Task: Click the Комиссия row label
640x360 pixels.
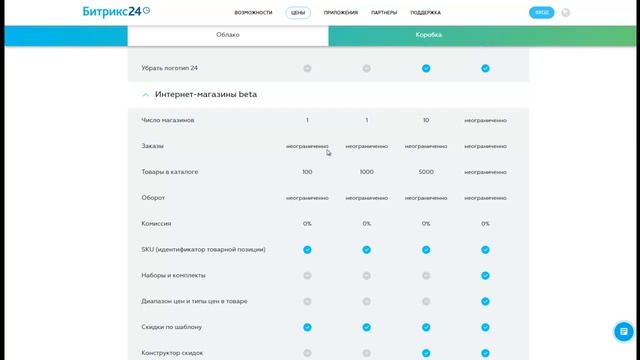Action: (156, 224)
